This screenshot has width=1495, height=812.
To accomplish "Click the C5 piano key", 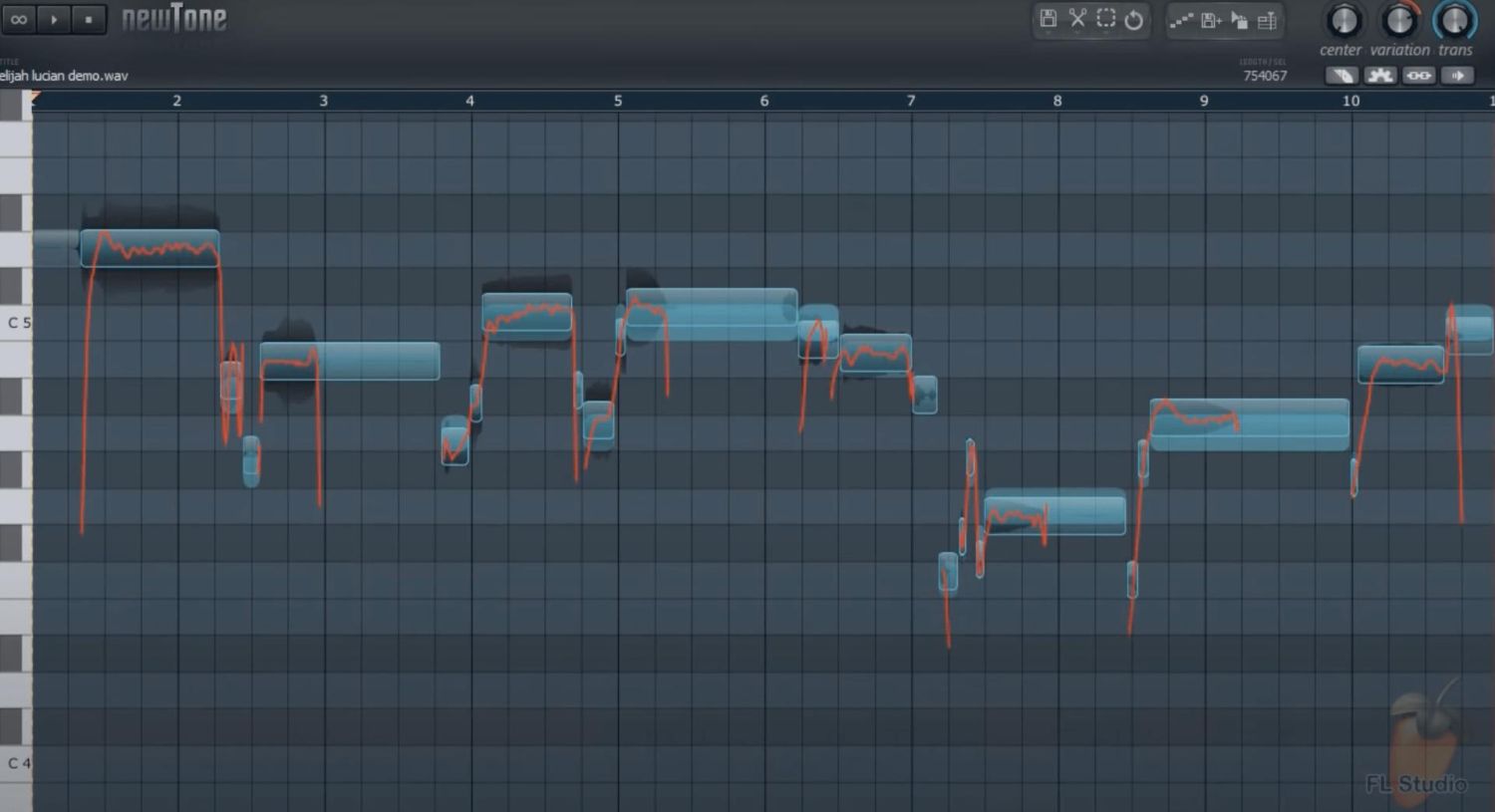I will (x=16, y=323).
